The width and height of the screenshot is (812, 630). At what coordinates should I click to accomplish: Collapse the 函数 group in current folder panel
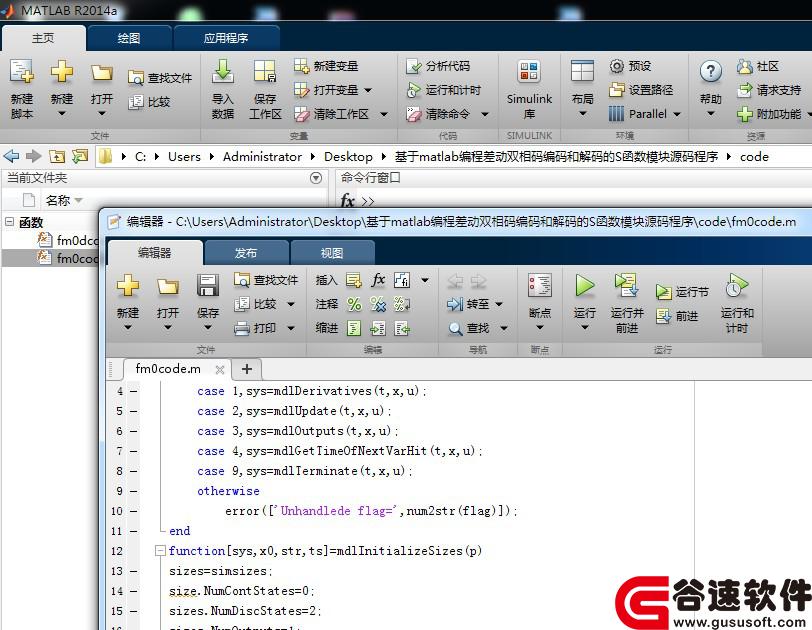click(x=9, y=222)
